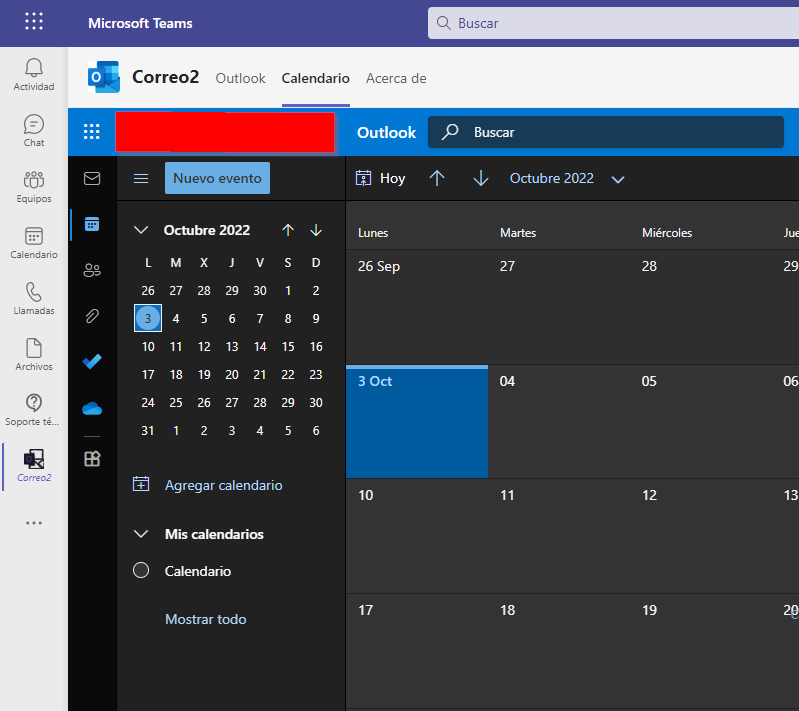Viewport: 799px width, 711px height.
Task: Switch to the Calendario tab
Action: pyautogui.click(x=315, y=78)
